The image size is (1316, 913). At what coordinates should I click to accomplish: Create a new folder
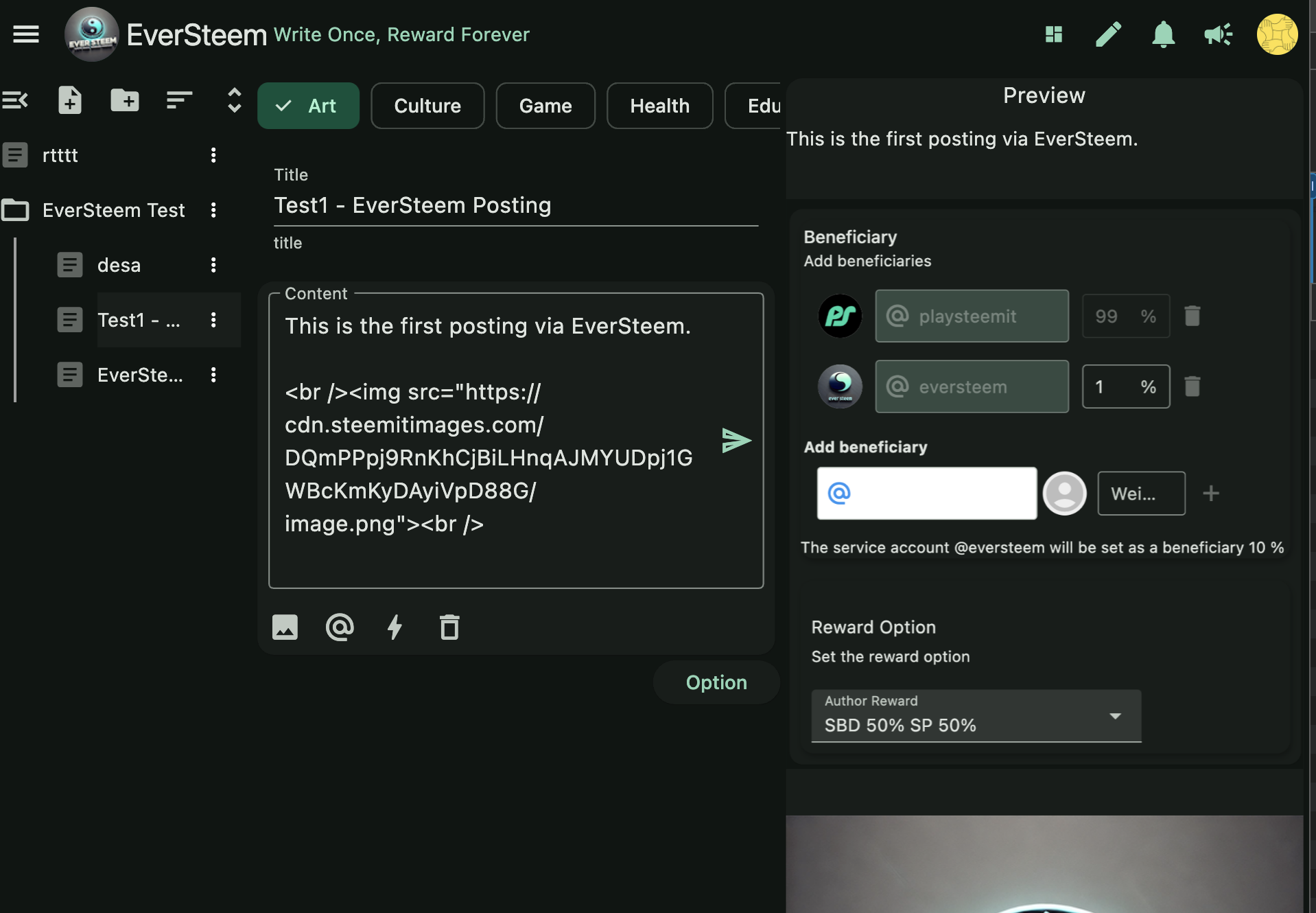click(125, 100)
